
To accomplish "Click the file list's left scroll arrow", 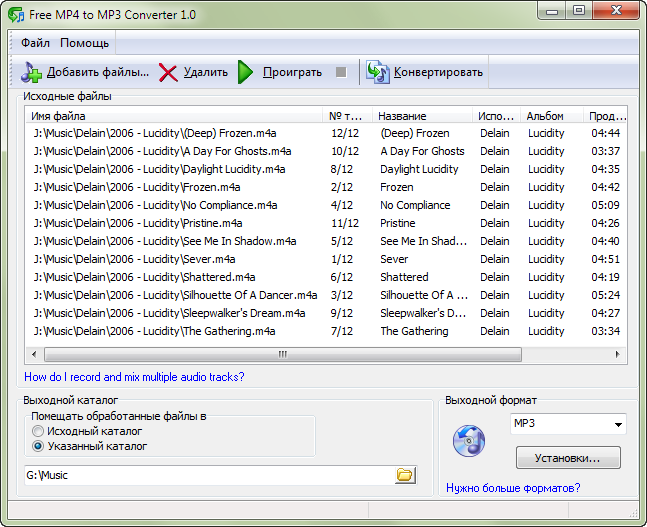I will tap(34, 354).
